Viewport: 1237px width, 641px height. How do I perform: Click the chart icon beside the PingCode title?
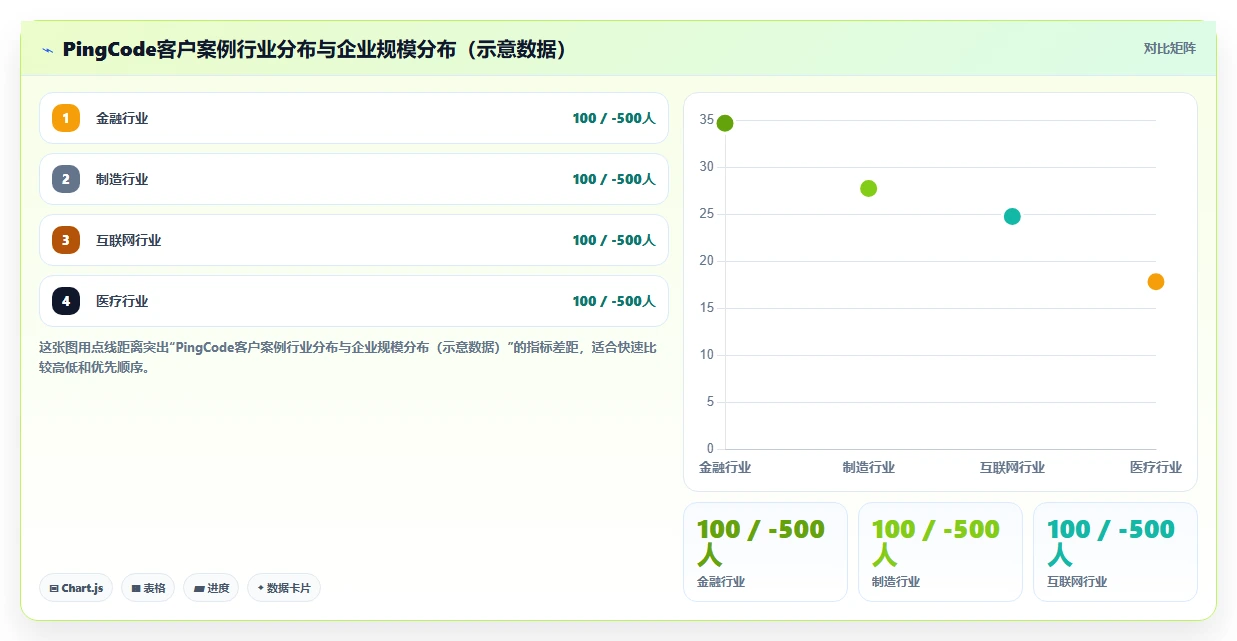(47, 50)
